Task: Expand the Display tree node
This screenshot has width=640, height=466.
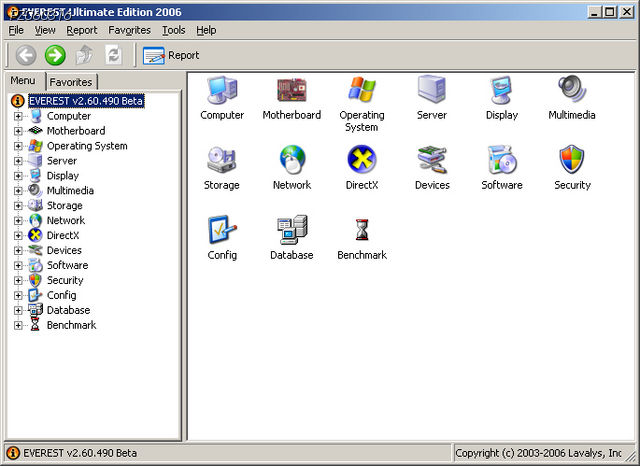Action: click(x=18, y=176)
